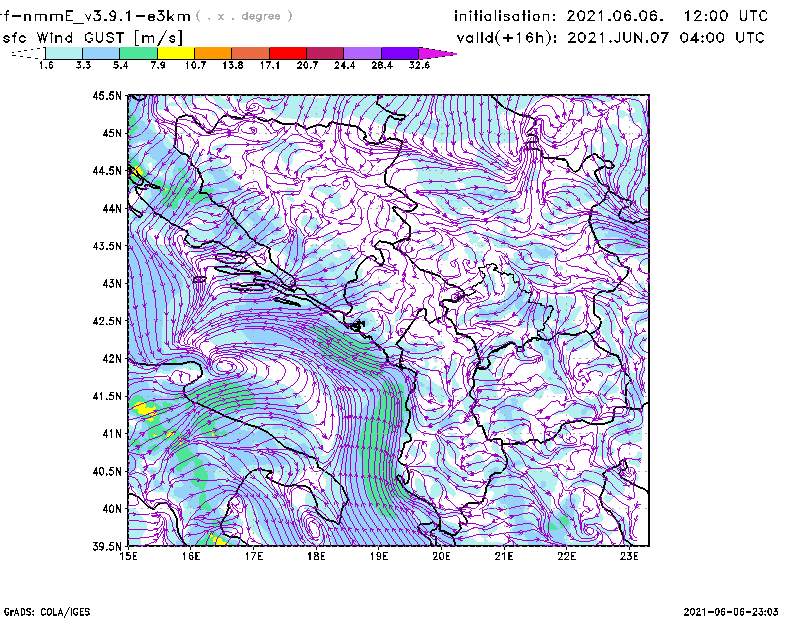Click the '42.5N' latitude label
Image resolution: width=800 pixels, height=618 pixels.
[x=107, y=321]
